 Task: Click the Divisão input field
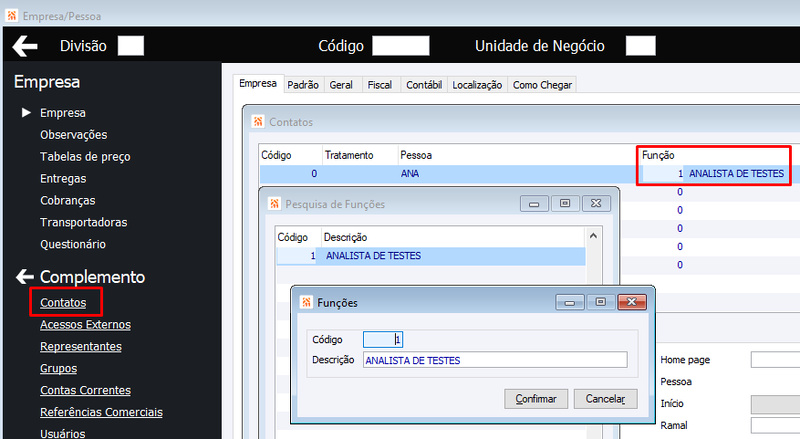tap(131, 45)
